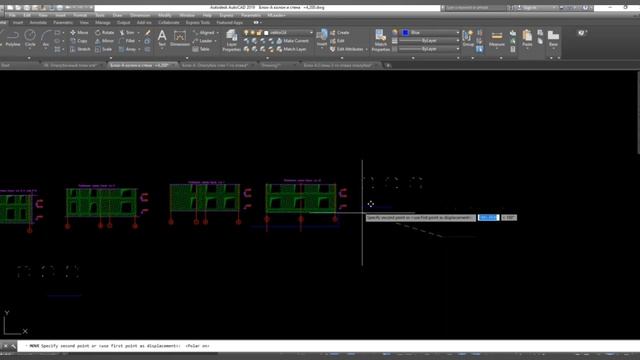The height and width of the screenshot is (360, 640).
Task: Click the Array tool
Action: point(127,49)
